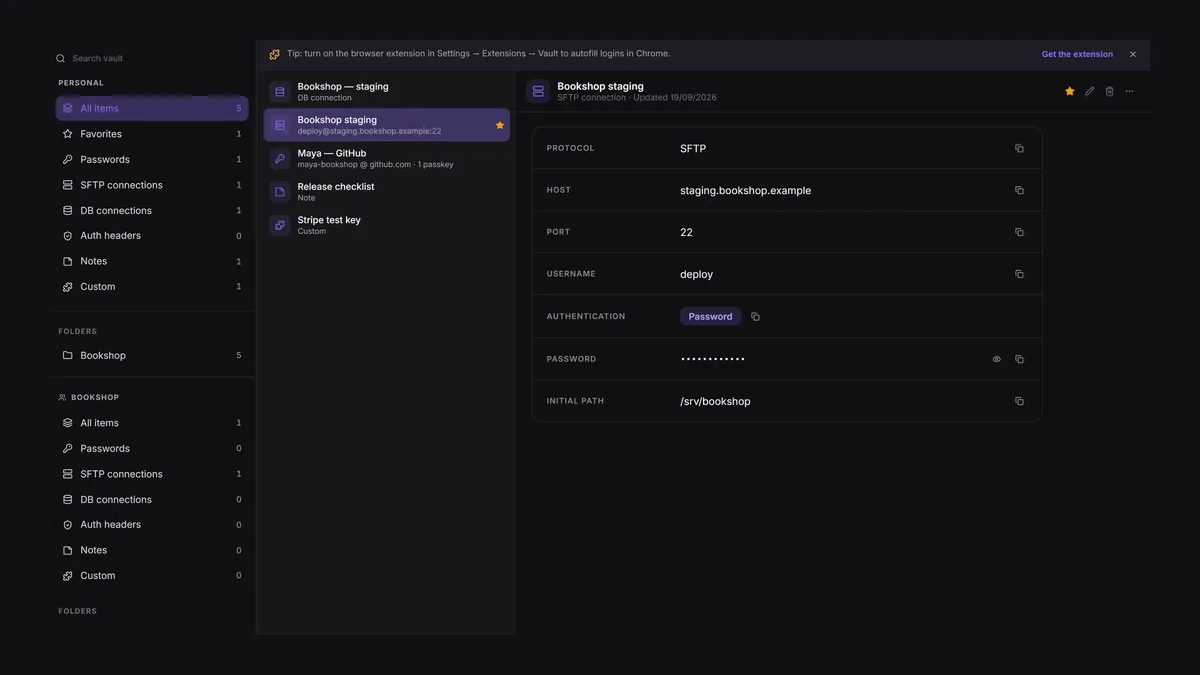Click the extension tip puzzle icon
The width and height of the screenshot is (1200, 675).
[x=275, y=54]
